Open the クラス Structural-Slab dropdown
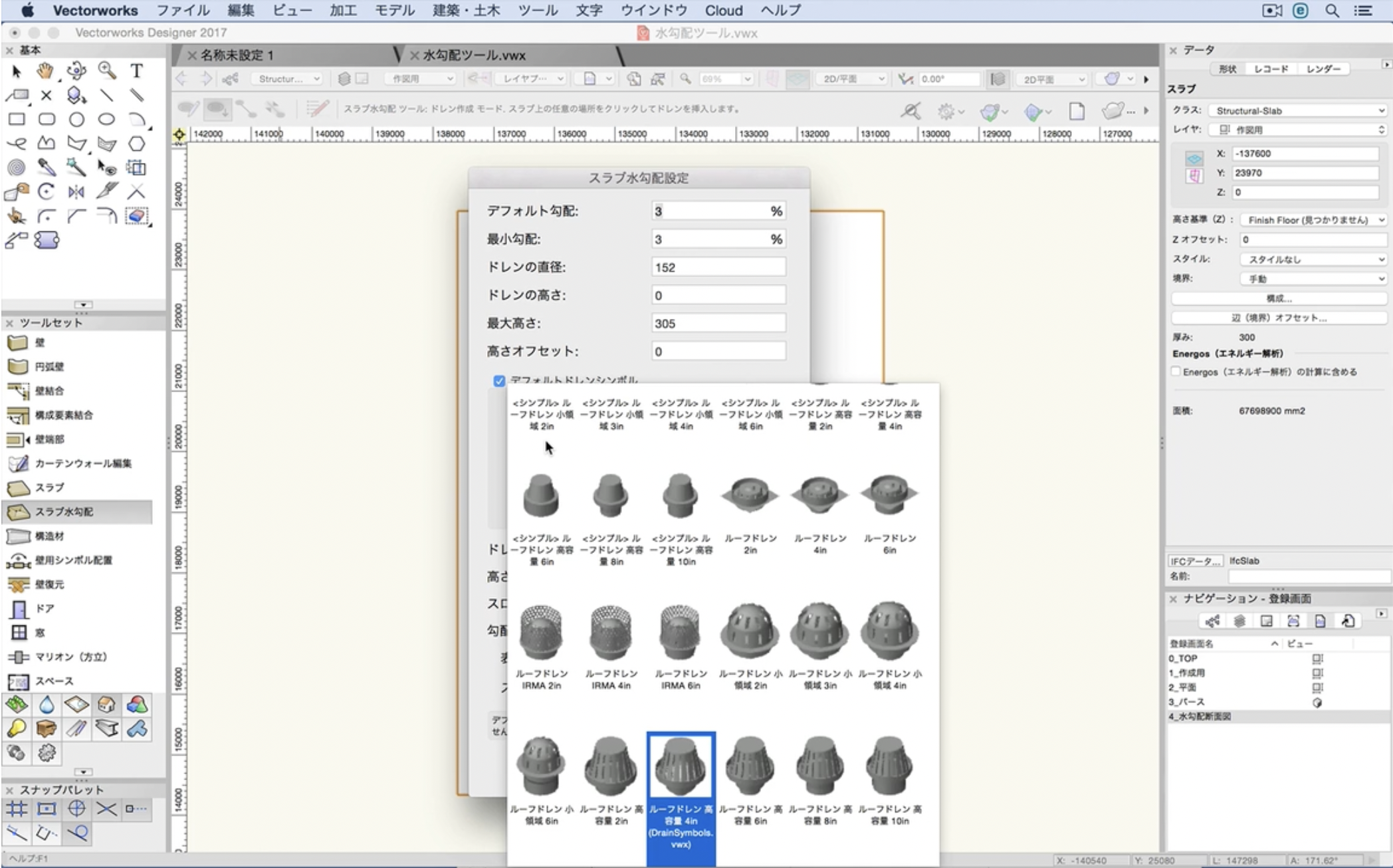The image size is (1393, 868). tap(1298, 110)
